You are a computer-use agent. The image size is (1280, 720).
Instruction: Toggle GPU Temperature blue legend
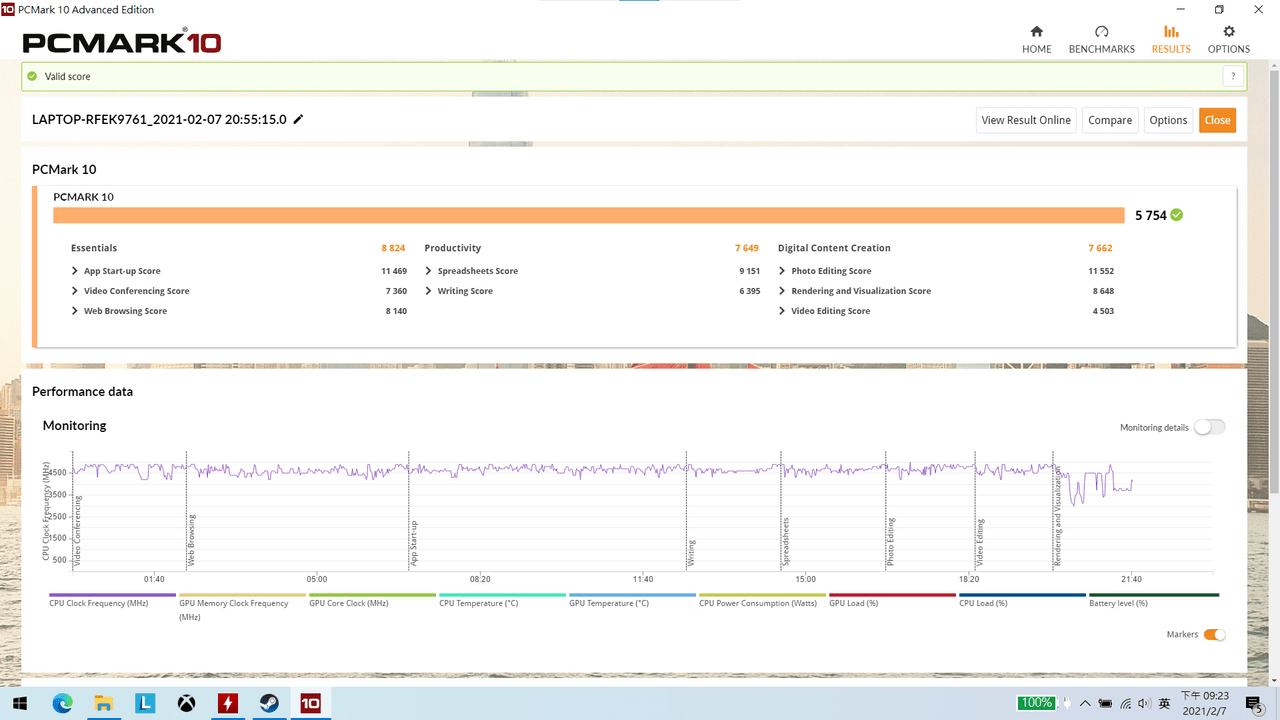tap(632, 600)
